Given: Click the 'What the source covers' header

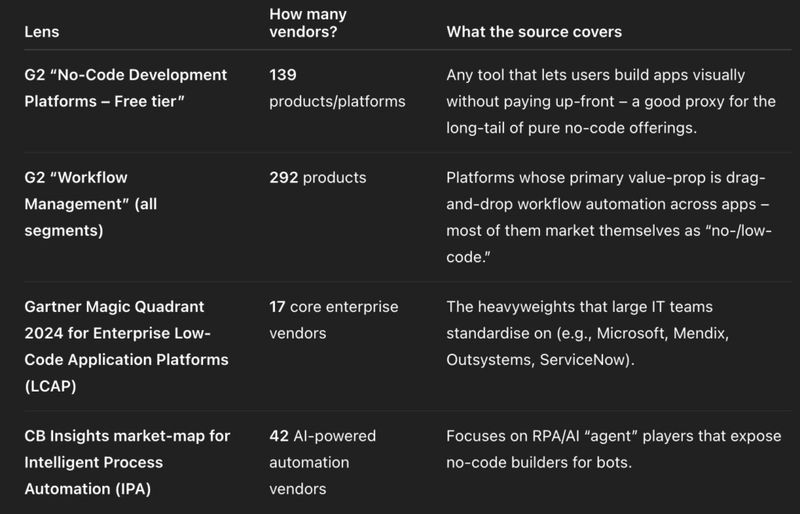Looking at the screenshot, I should [534, 32].
